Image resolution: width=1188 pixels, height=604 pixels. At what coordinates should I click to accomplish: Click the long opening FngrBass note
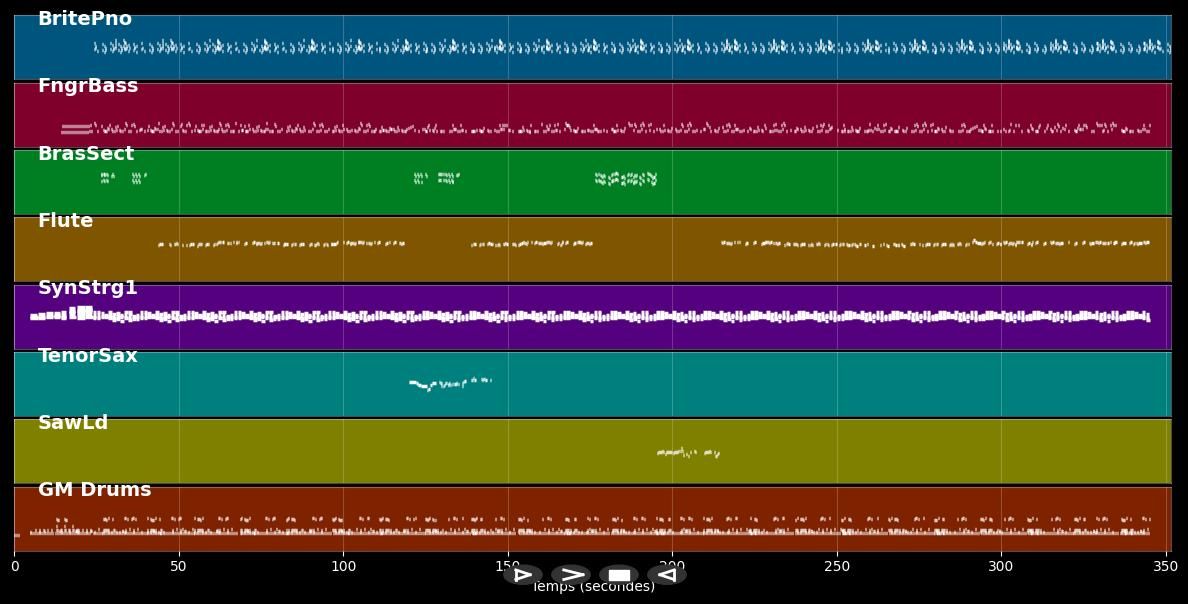[76, 129]
